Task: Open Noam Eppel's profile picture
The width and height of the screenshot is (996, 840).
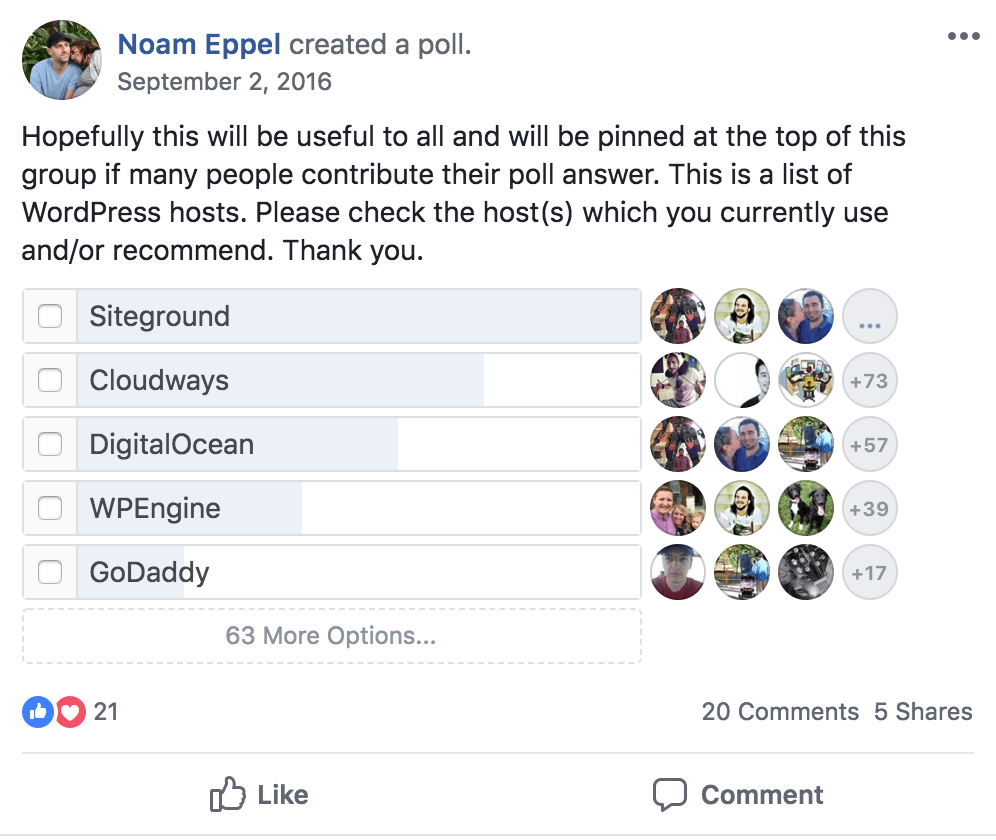Action: tap(62, 60)
